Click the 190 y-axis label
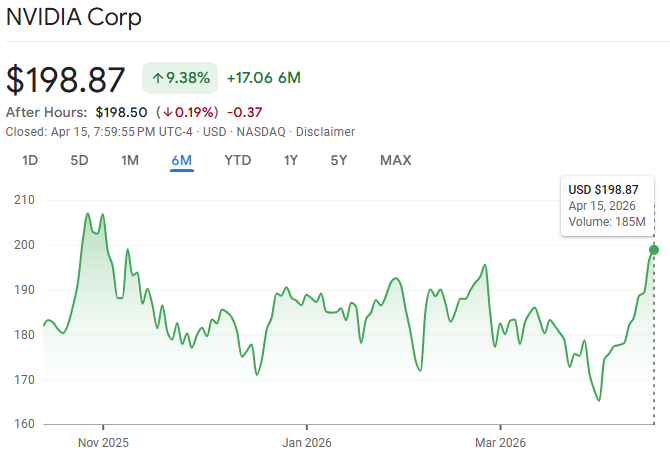This screenshot has width=670, height=462. tap(24, 290)
